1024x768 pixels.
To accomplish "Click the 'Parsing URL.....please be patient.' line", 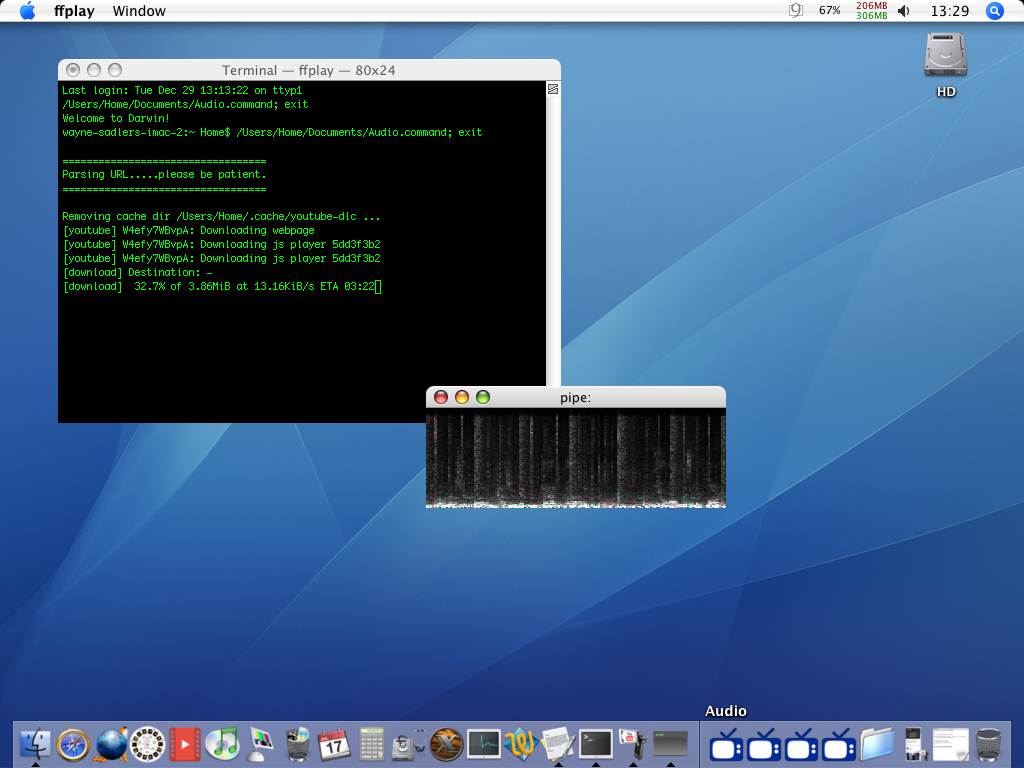I will coord(164,174).
